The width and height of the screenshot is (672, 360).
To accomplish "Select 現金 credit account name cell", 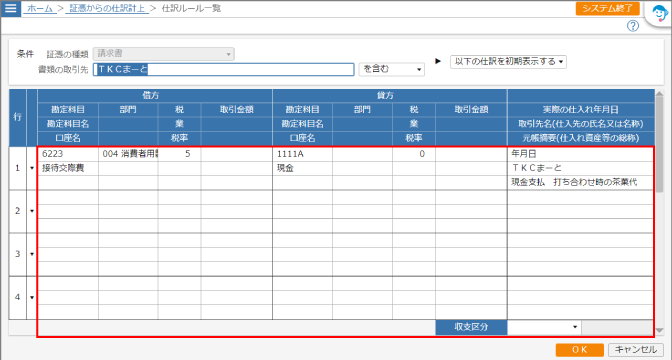I will tap(303, 168).
